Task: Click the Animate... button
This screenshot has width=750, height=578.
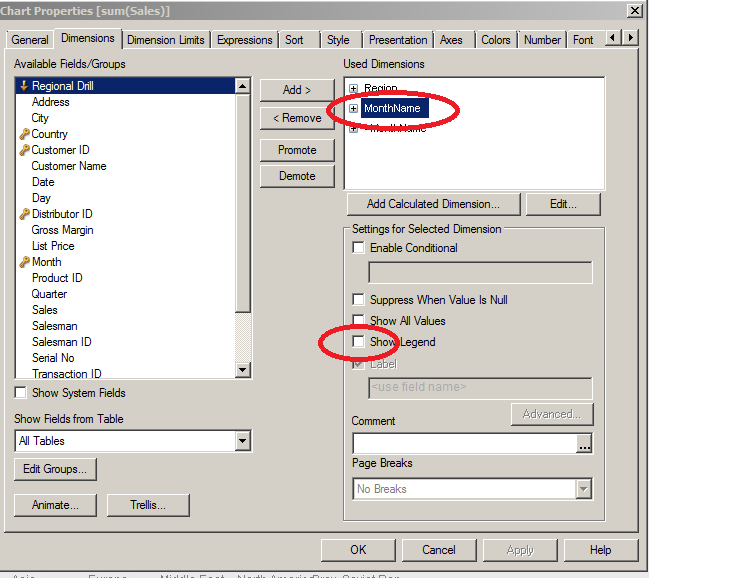Action: 55,505
